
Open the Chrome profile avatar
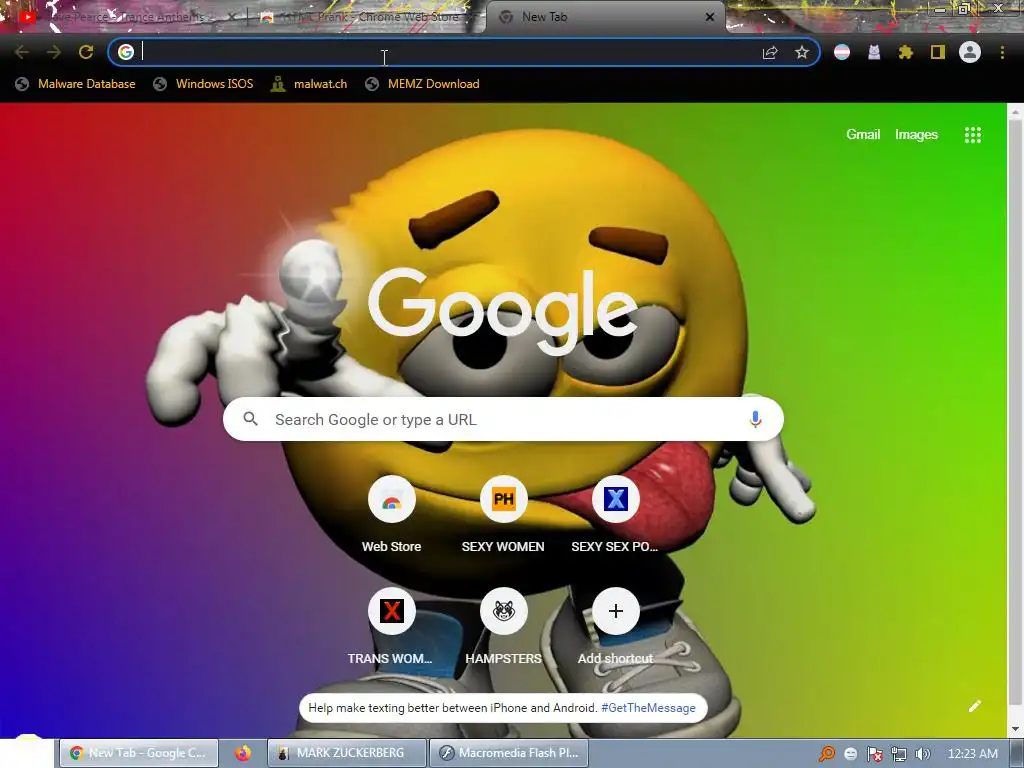click(x=970, y=52)
